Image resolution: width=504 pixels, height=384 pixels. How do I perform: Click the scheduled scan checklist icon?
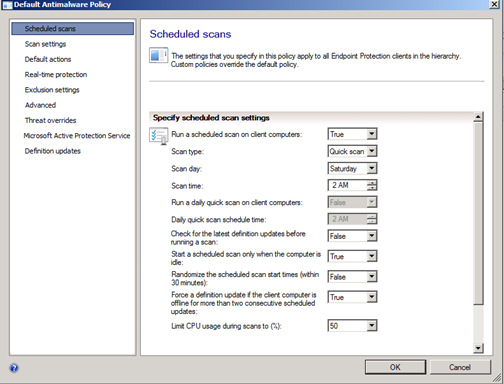coord(158,136)
